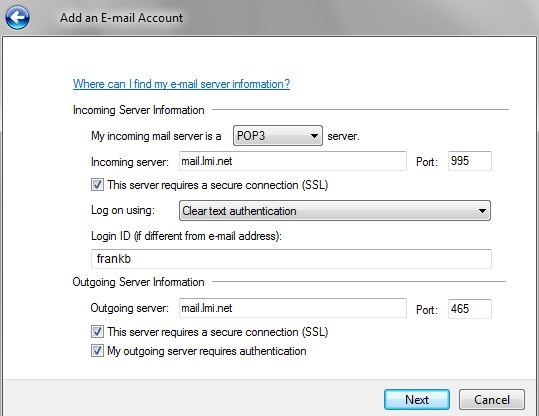Click the Outgoing server field with mail.lmi.net
The image size is (539, 416).
pos(293,308)
